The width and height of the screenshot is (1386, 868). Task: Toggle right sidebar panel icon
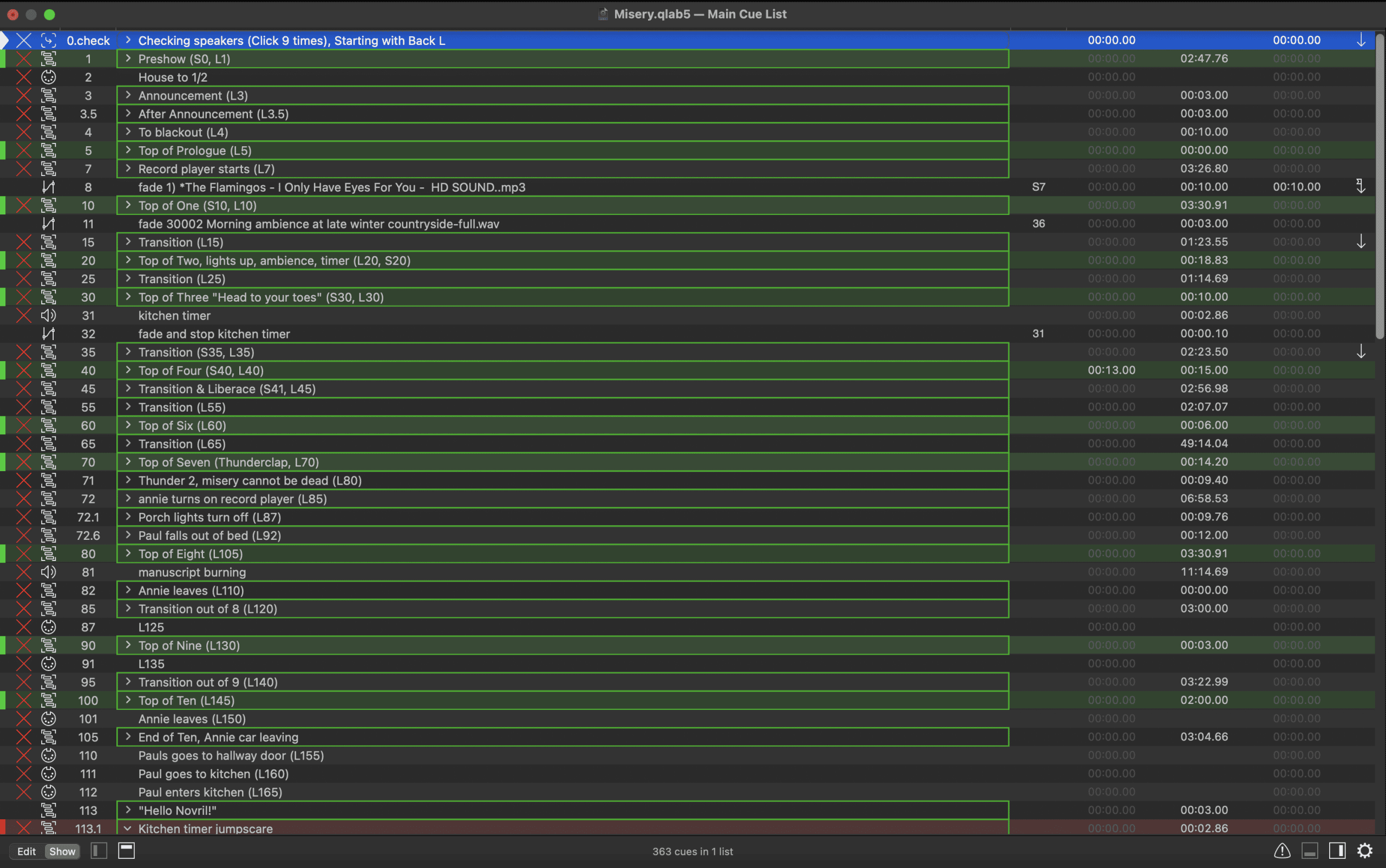[1337, 851]
